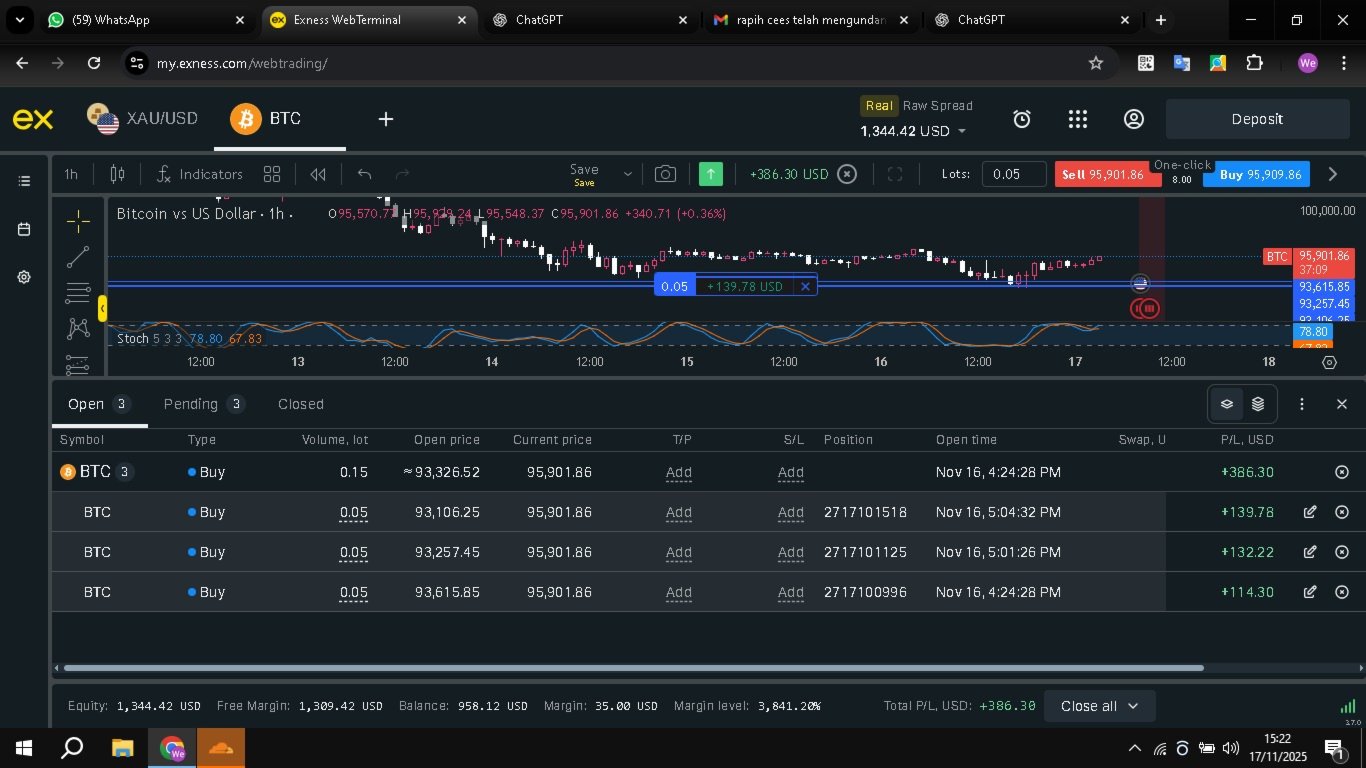Screen dimensions: 1366x768
Task: Open the Close all dropdown
Action: click(1099, 706)
